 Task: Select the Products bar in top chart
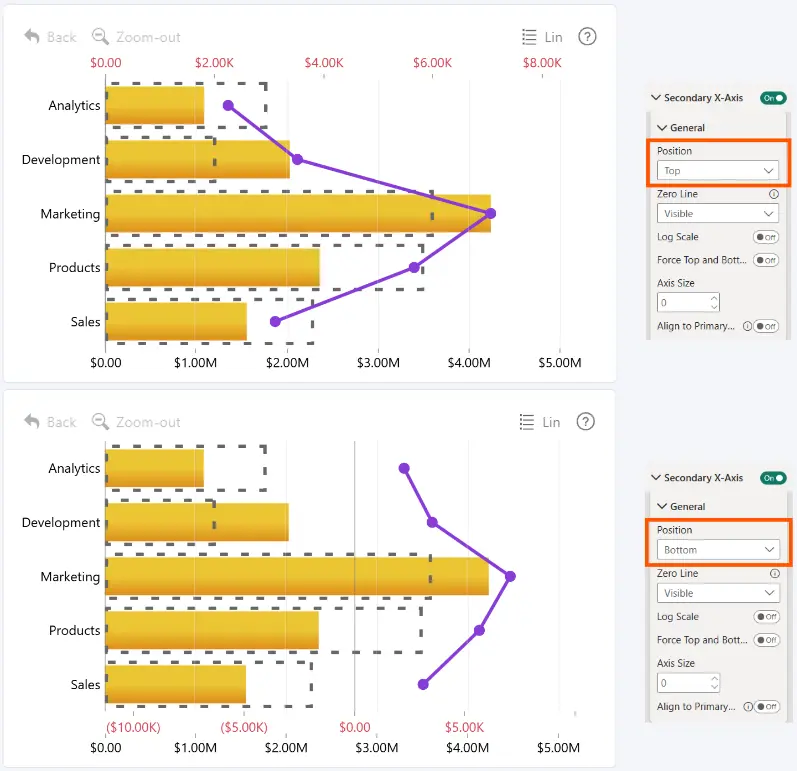[x=213, y=267]
